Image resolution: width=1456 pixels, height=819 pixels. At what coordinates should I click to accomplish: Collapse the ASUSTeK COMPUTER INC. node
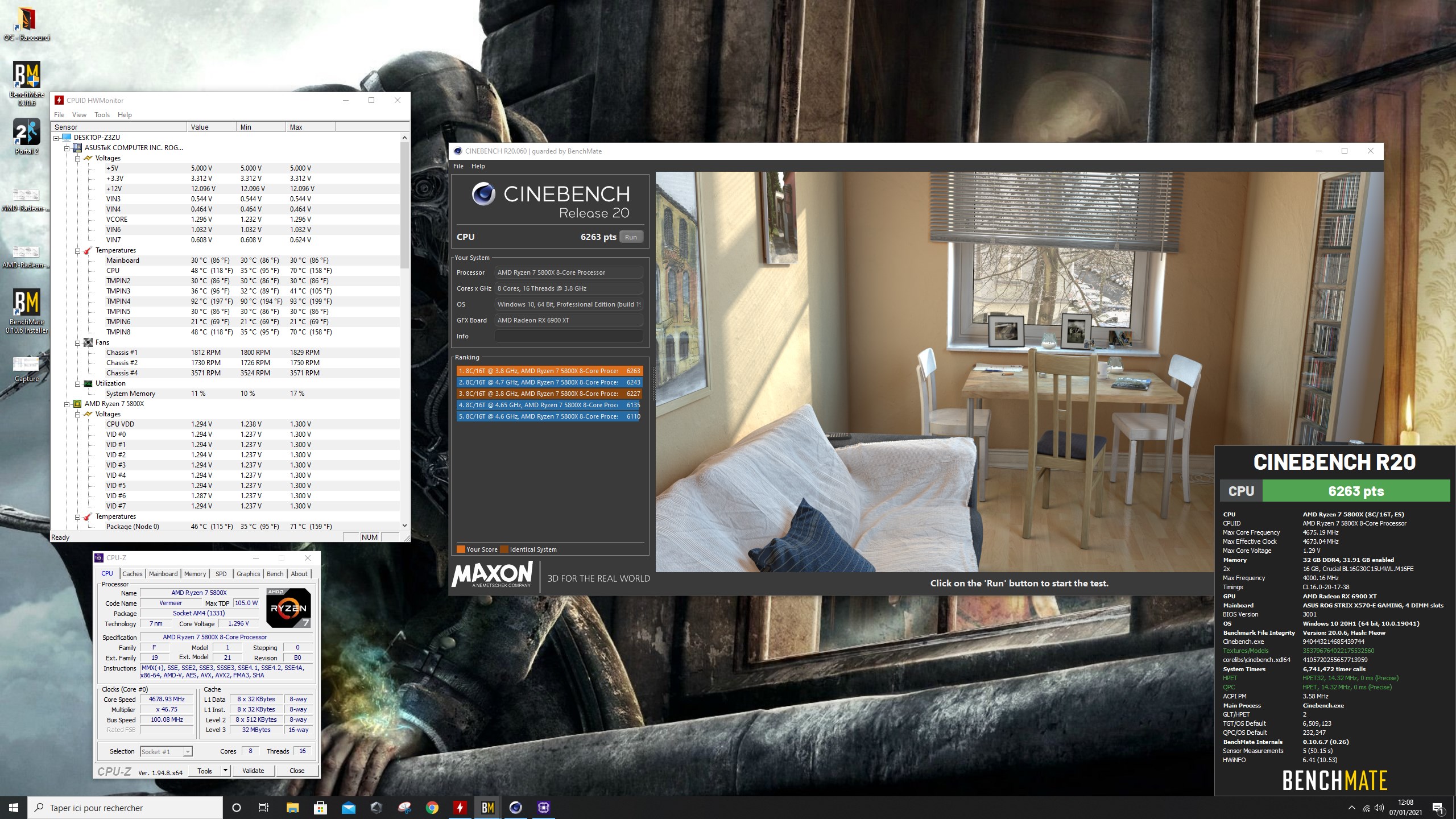(67, 148)
